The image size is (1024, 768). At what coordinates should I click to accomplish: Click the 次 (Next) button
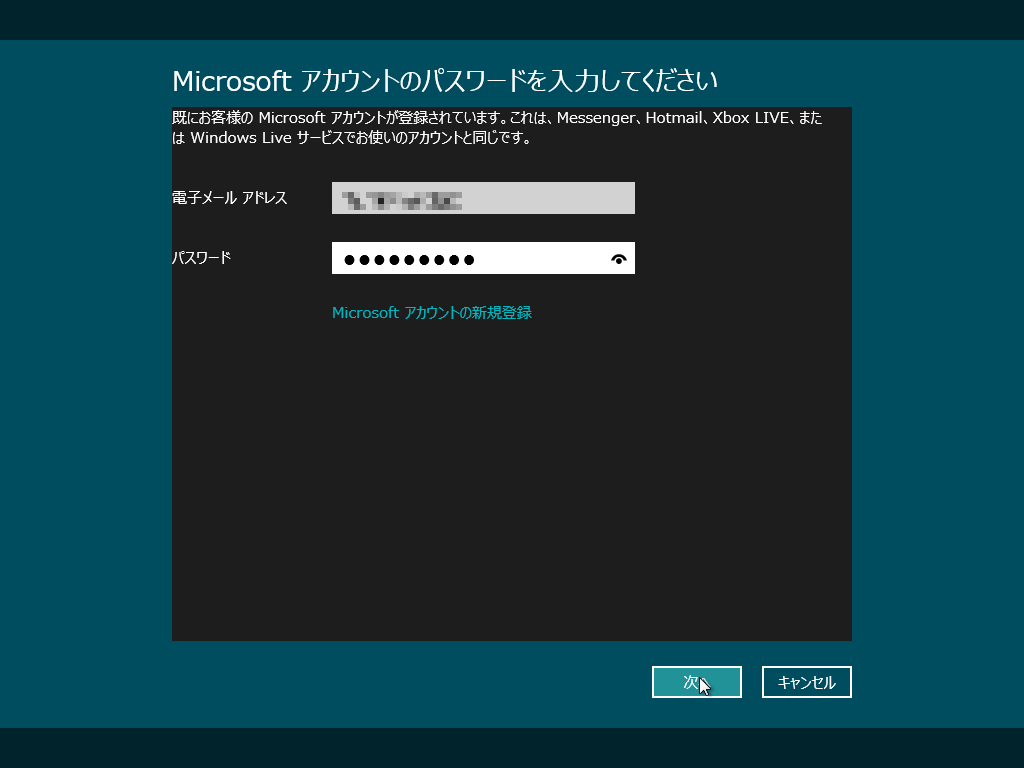click(x=696, y=682)
